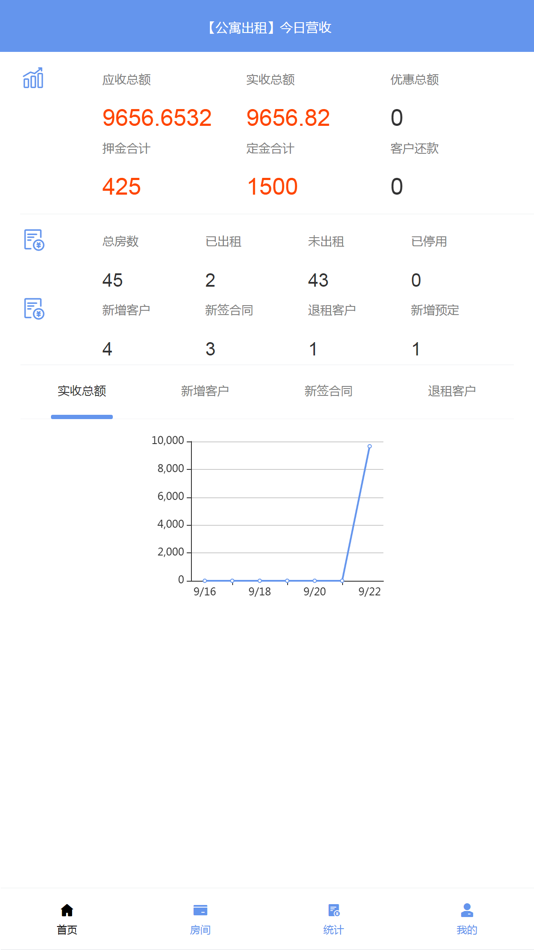Click the 实收总额 value 9656.82
Image resolution: width=534 pixels, height=950 pixels.
[288, 118]
